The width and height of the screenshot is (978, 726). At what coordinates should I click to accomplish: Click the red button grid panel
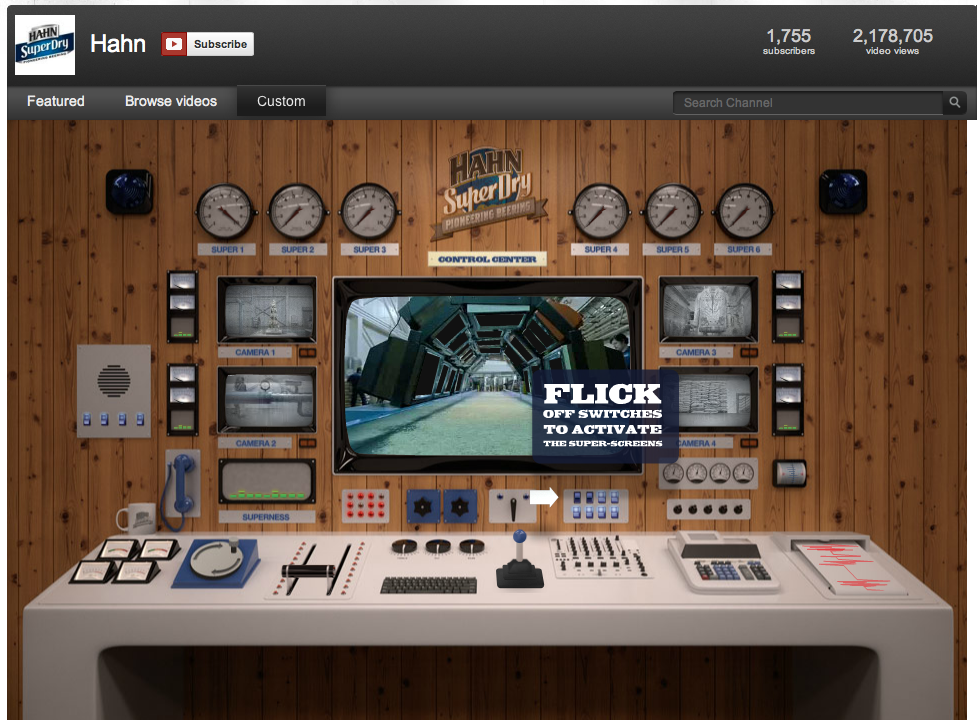366,505
